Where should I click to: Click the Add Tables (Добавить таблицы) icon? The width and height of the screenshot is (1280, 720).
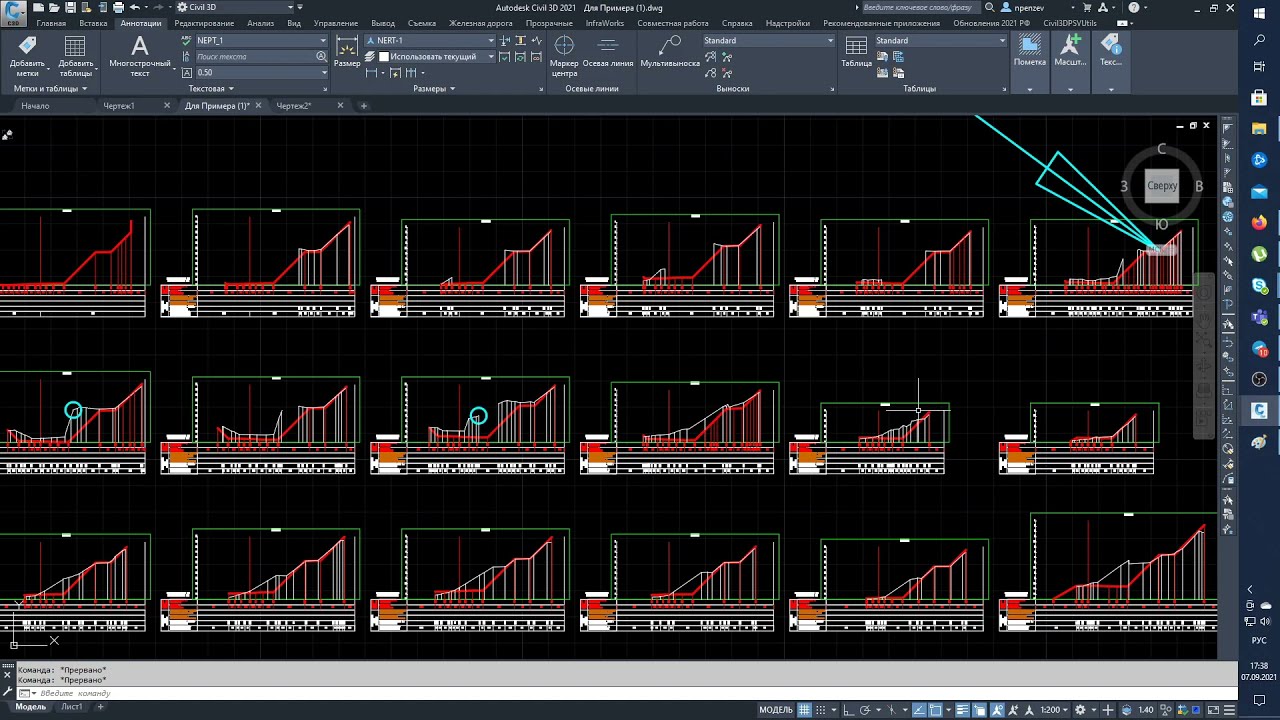pyautogui.click(x=75, y=46)
